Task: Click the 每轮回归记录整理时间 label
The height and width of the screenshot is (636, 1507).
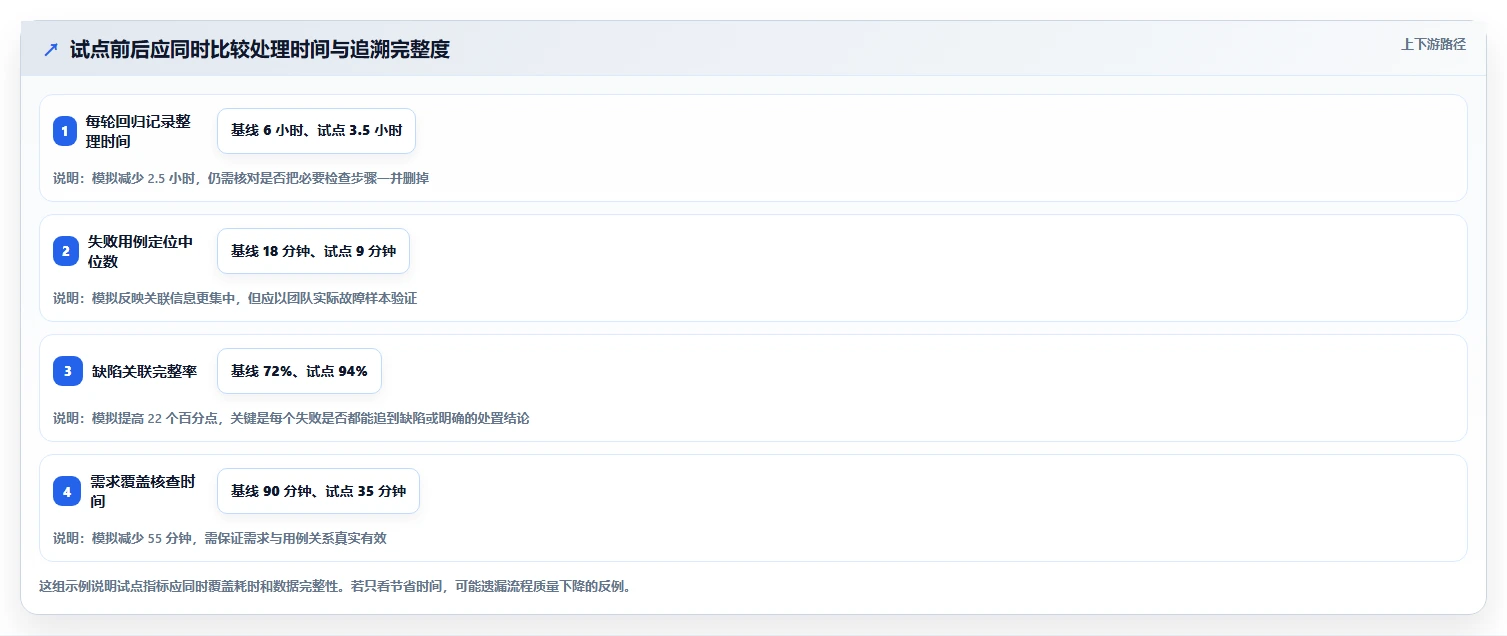Action: coord(138,131)
